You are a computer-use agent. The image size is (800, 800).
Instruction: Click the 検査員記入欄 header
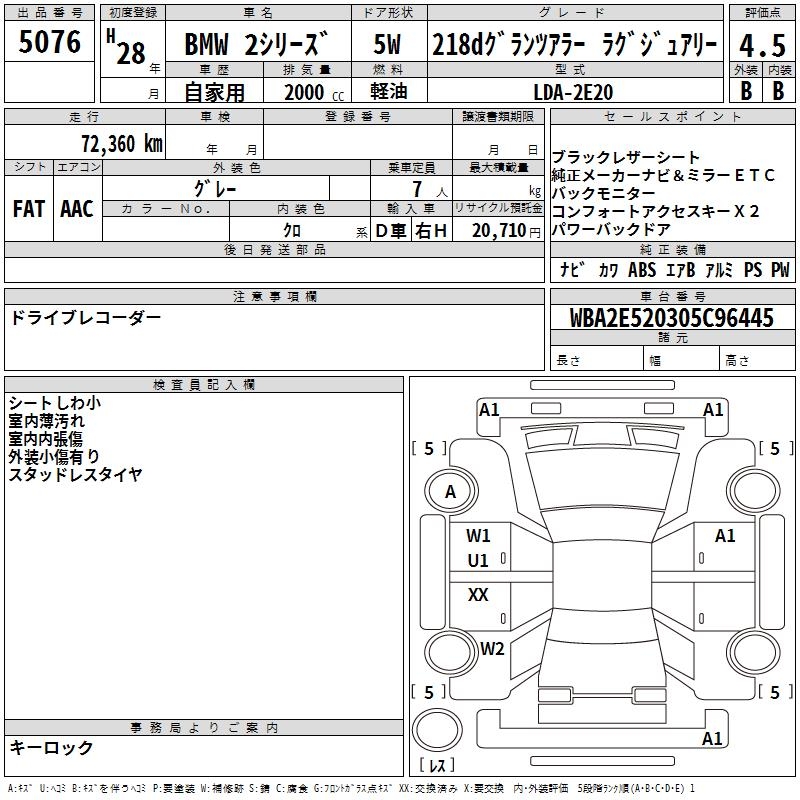(204, 384)
